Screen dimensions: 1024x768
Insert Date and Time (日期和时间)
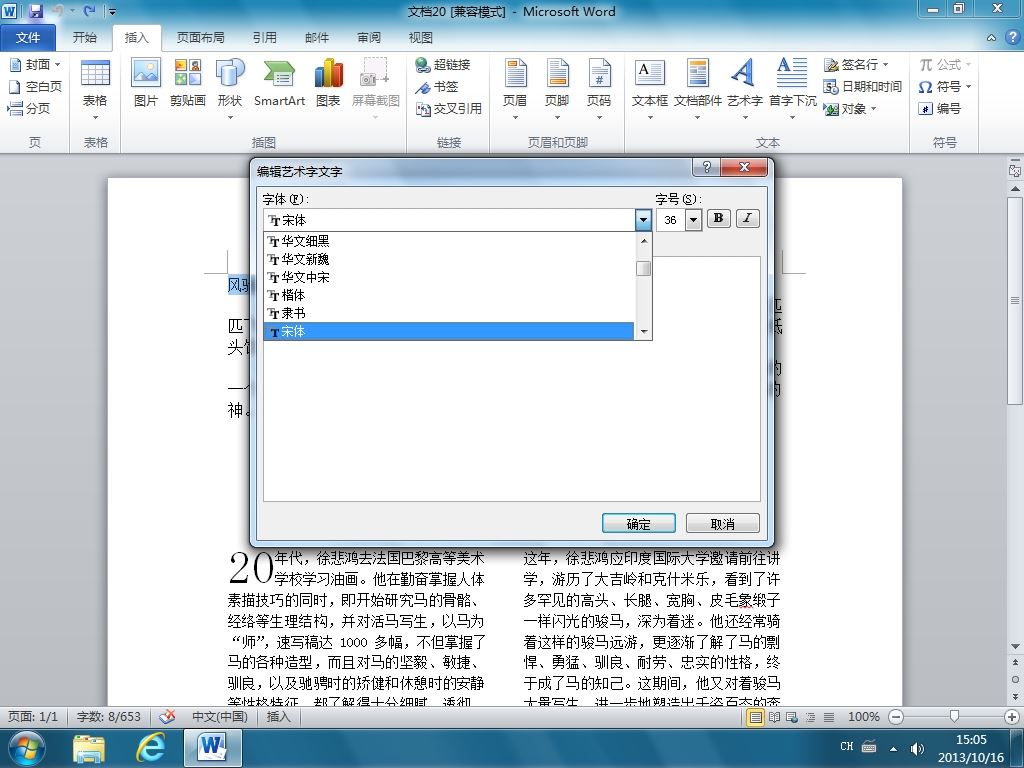pyautogui.click(x=863, y=86)
